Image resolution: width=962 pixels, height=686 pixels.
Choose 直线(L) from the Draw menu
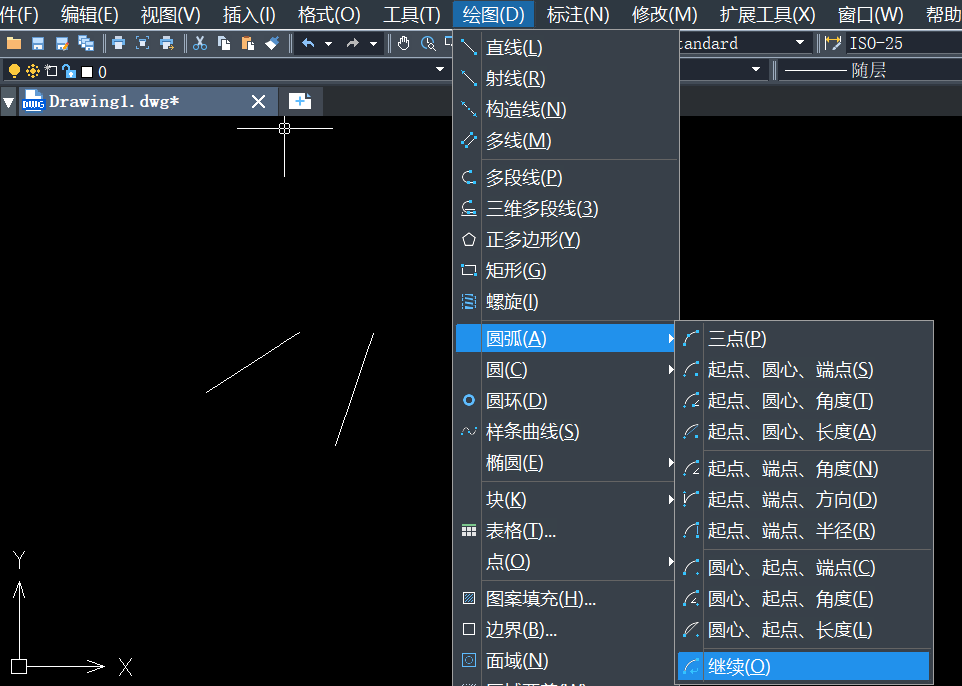567,48
